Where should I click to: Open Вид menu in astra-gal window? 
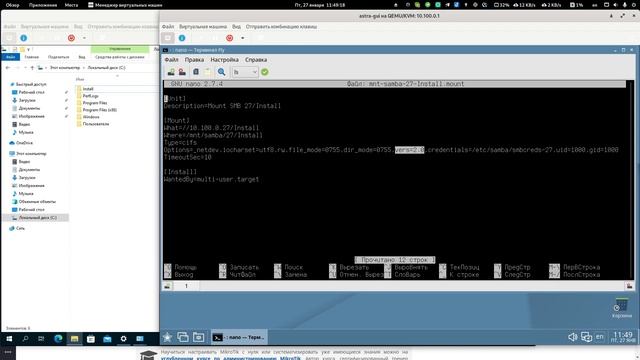pyautogui.click(x=236, y=27)
